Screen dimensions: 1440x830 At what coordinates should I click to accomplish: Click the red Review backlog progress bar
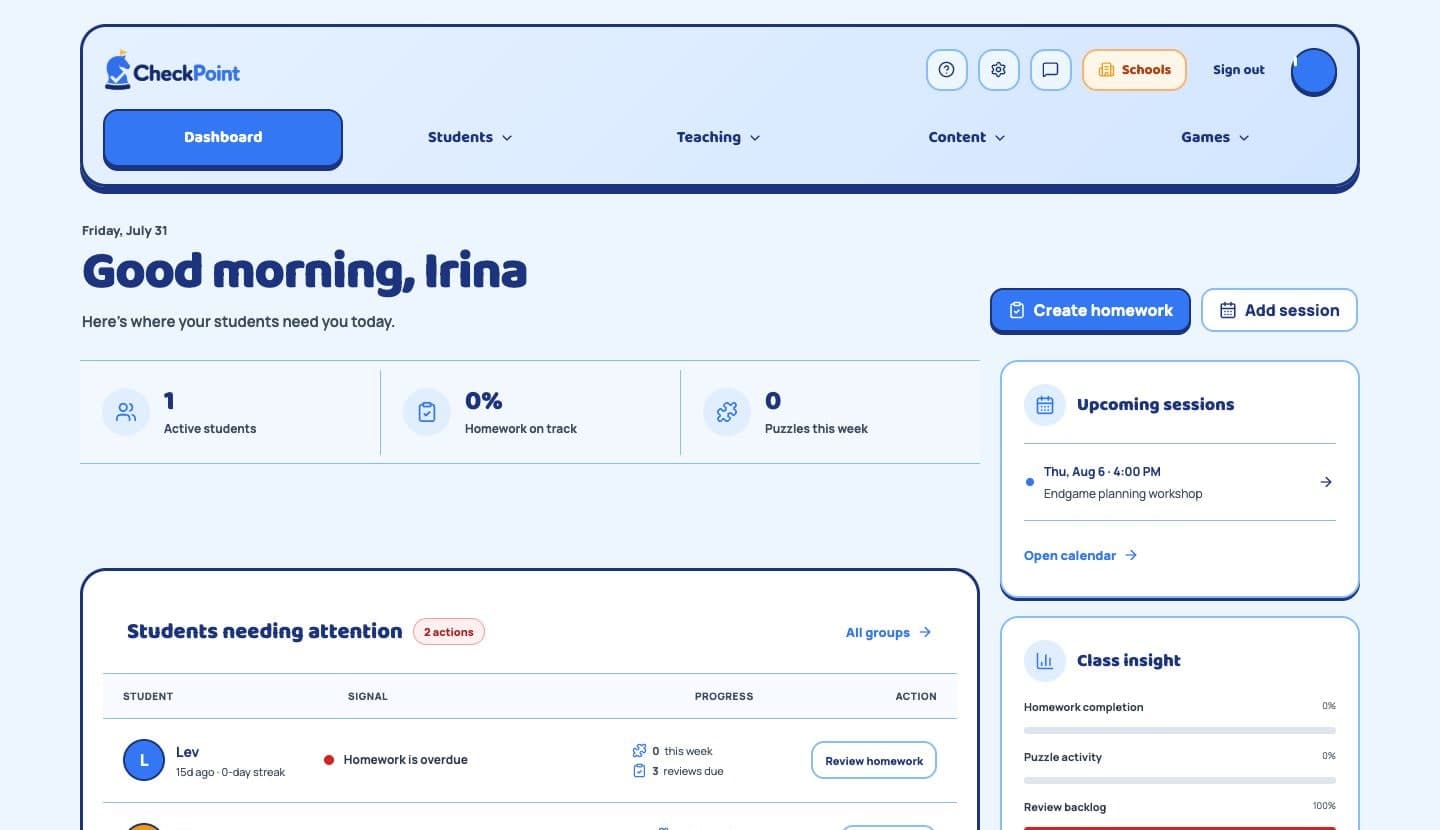pos(1180,828)
